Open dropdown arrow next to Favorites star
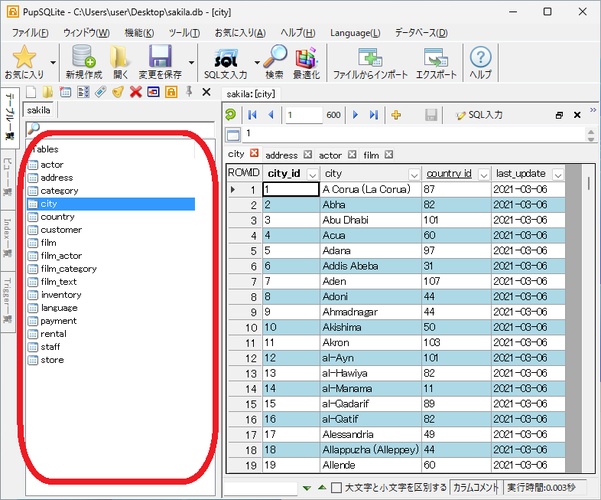Viewport: 601px width, 500px height. click(53, 62)
